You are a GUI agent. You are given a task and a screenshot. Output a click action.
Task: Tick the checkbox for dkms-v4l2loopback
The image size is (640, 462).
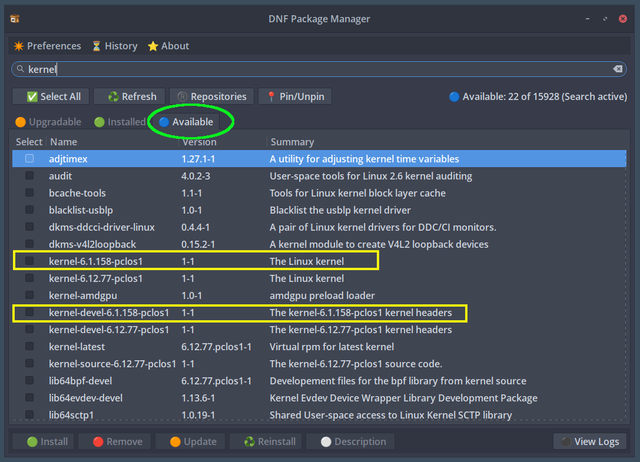pyautogui.click(x=29, y=244)
